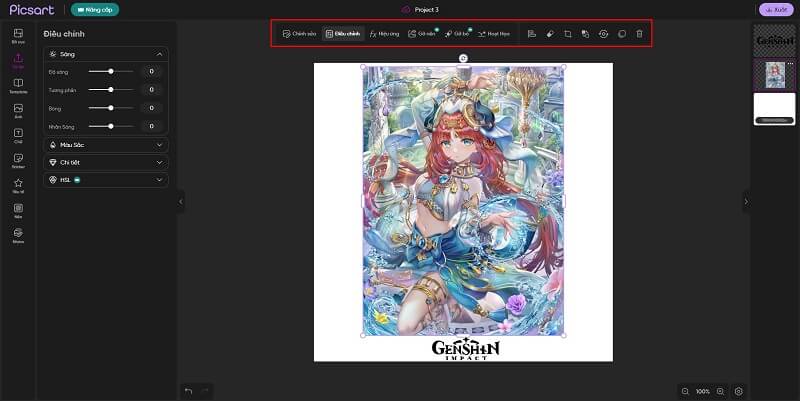800x401 pixels.
Task: Open canvas settings gear icon
Action: click(738, 391)
